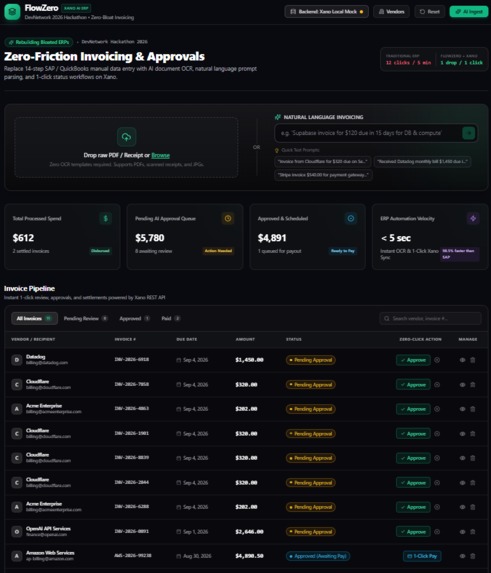Click the Approved (Awaiting Pay) status badge
491x573 pixels.
pos(318,556)
